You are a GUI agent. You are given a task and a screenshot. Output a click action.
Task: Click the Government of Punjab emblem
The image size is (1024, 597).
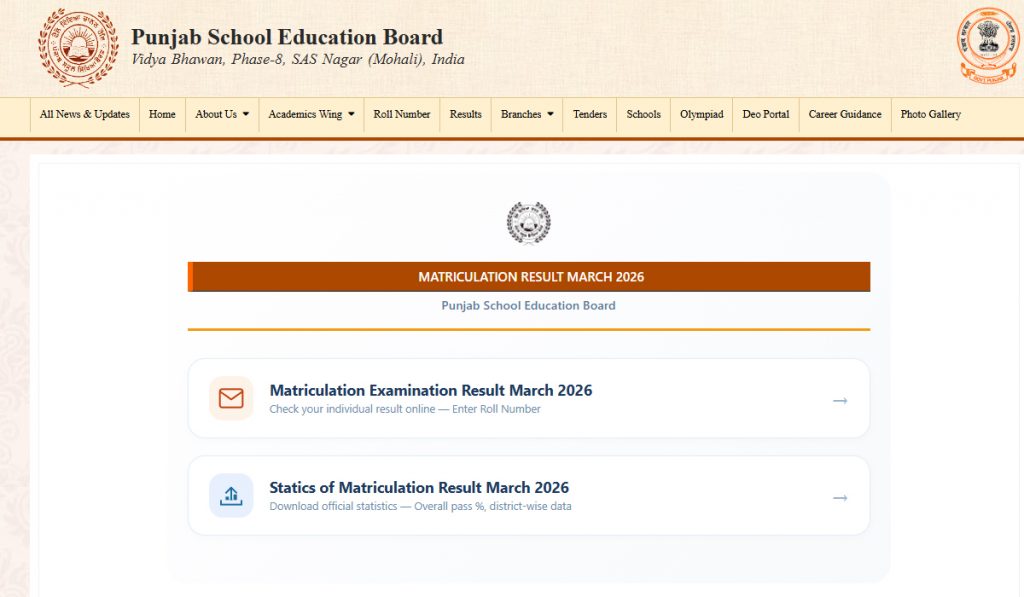[988, 45]
